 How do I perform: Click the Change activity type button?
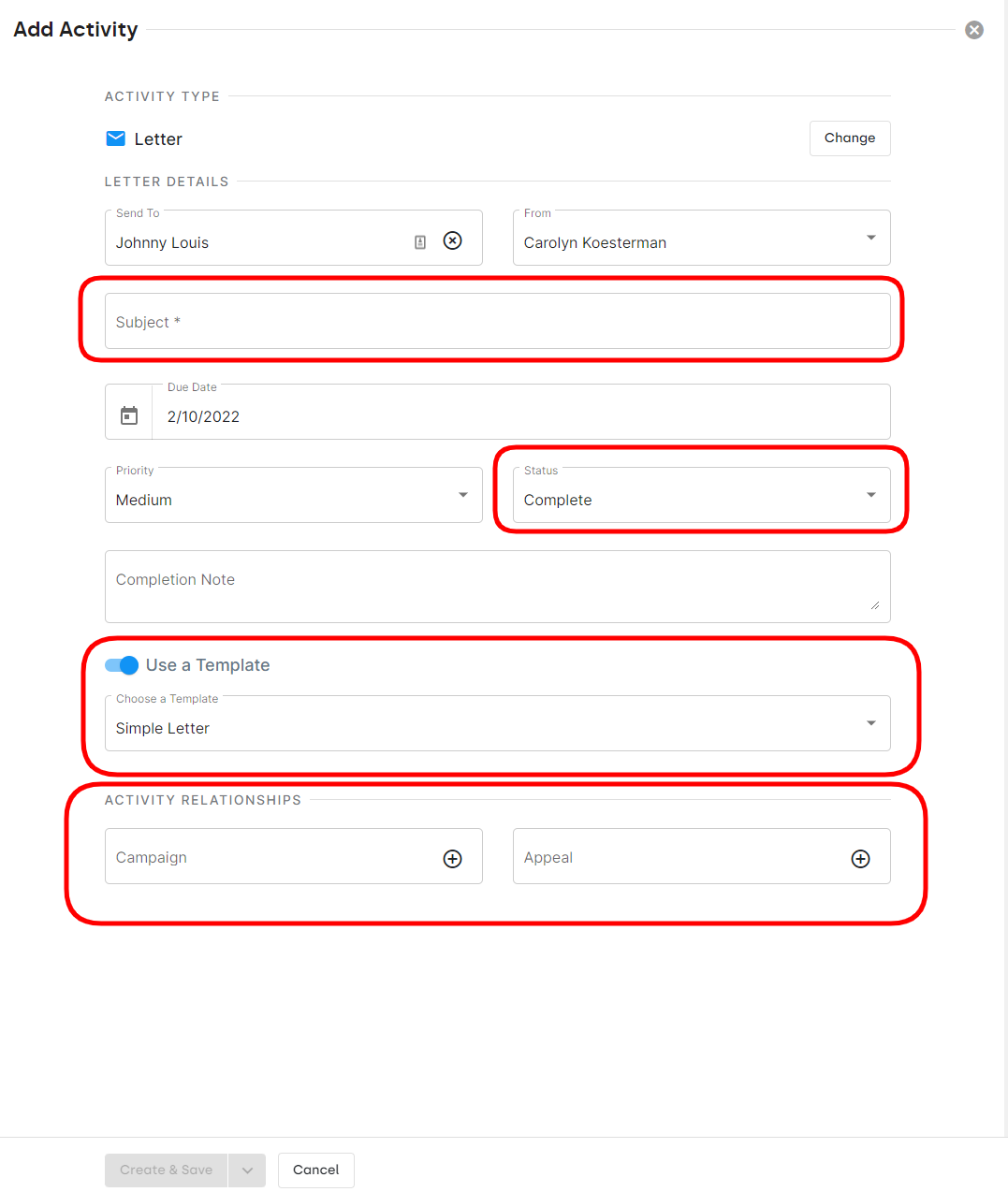click(849, 138)
